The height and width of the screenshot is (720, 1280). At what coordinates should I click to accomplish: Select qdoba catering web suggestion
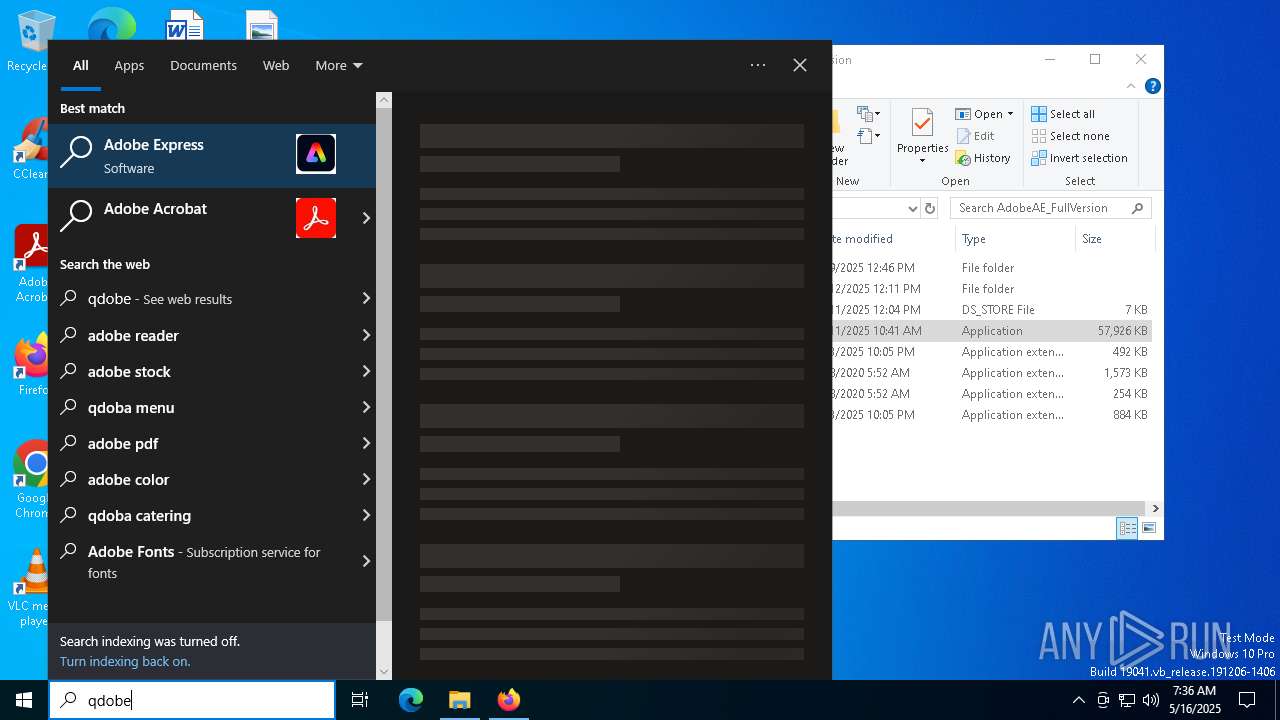point(212,515)
